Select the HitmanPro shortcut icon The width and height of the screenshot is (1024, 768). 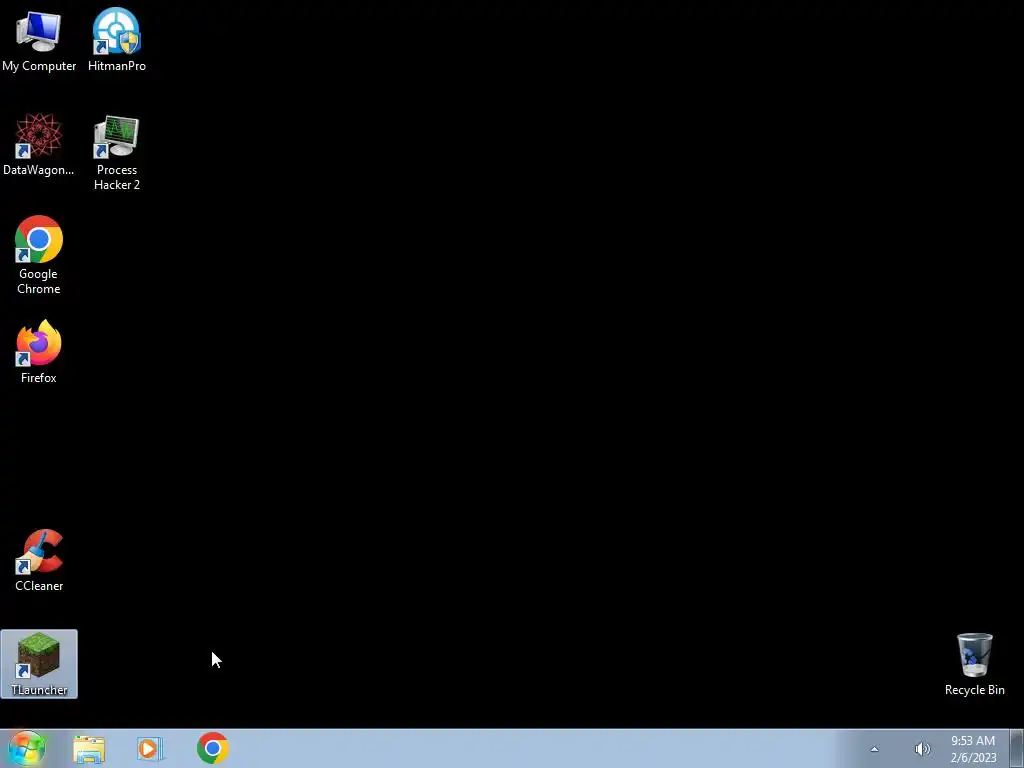coord(116,40)
